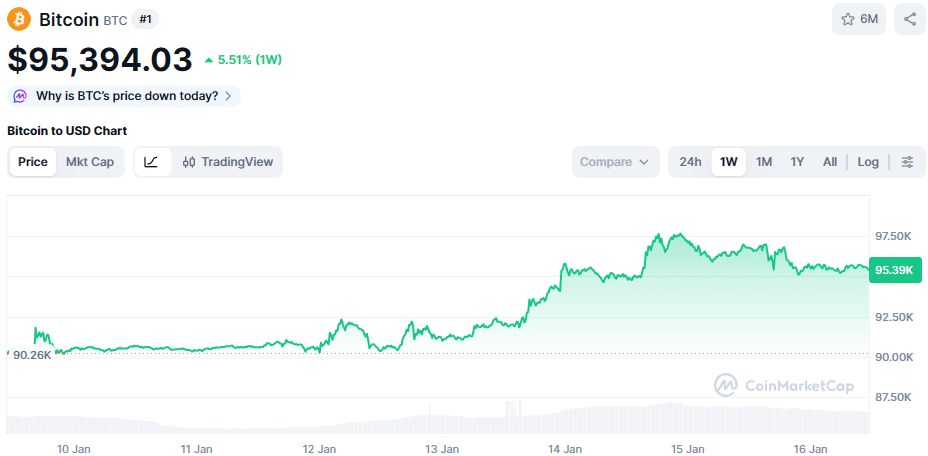Click the AI icon beside price question
Viewport: 928px width, 456px height.
pyautogui.click(x=21, y=96)
